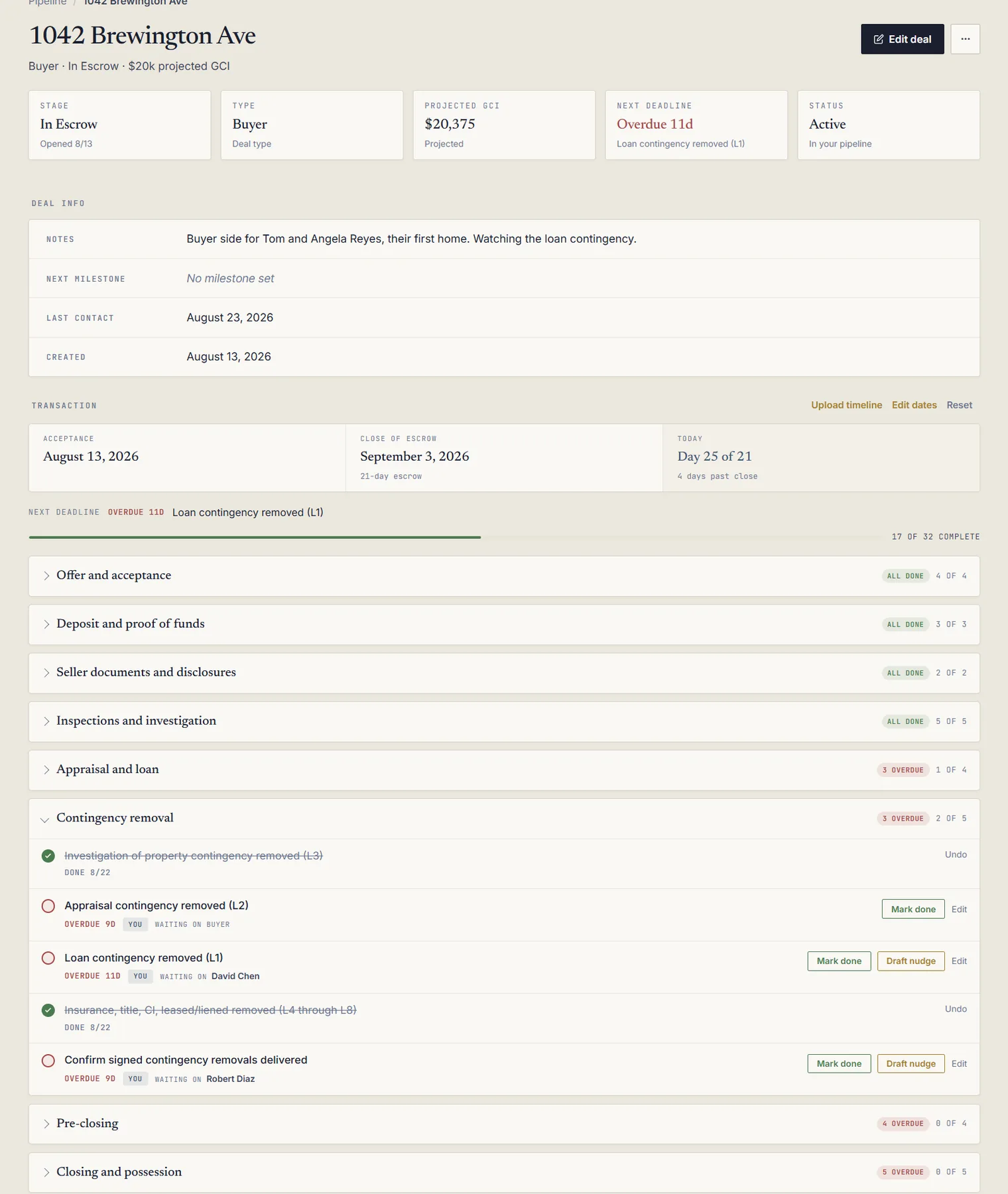
Task: Select the Projected GCI $20,375 card
Action: click(504, 125)
